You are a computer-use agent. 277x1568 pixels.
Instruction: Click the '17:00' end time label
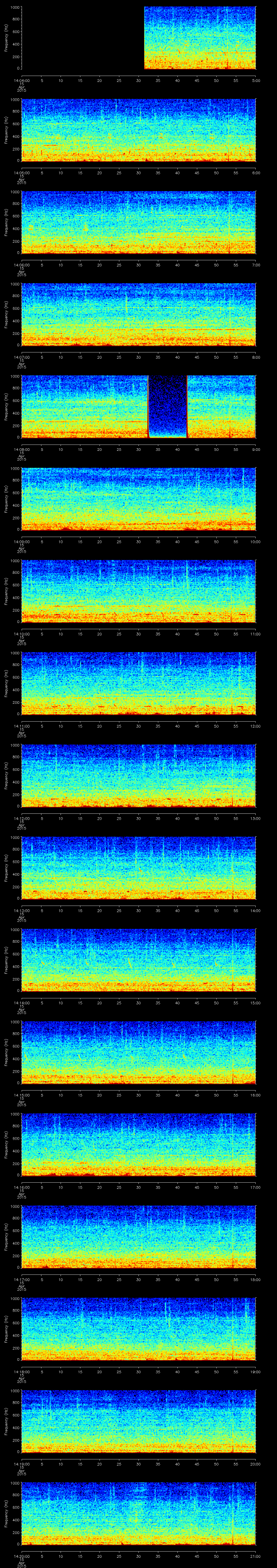pyautogui.click(x=255, y=1187)
